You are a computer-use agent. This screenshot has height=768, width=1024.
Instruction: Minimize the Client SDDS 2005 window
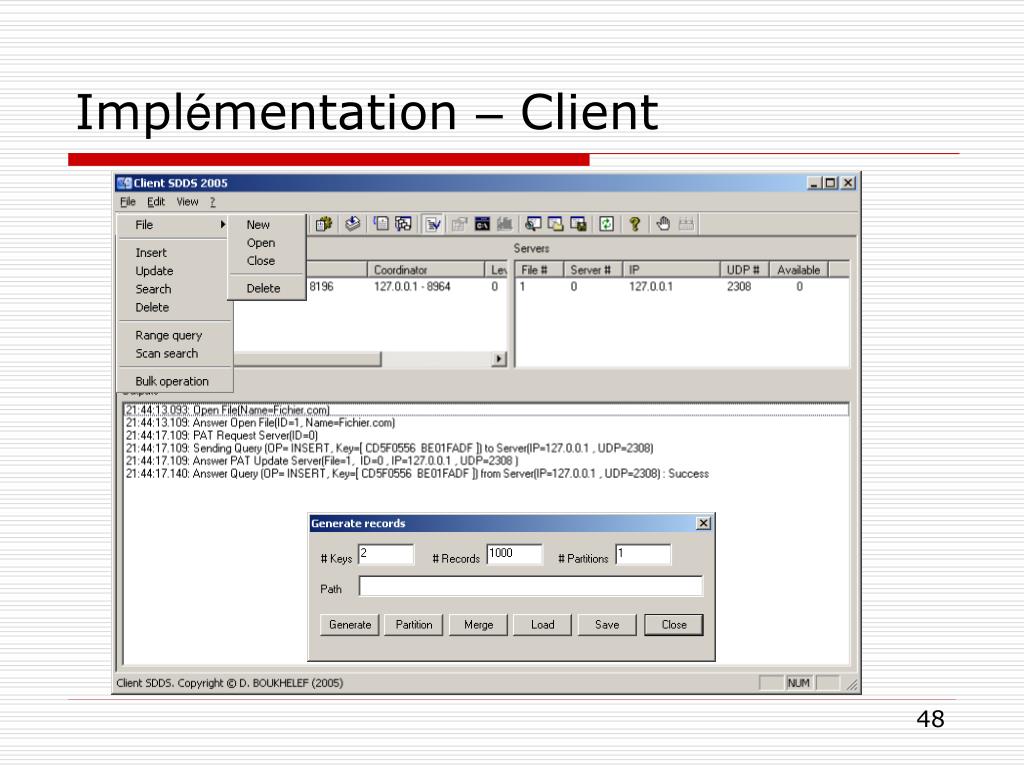pyautogui.click(x=814, y=183)
